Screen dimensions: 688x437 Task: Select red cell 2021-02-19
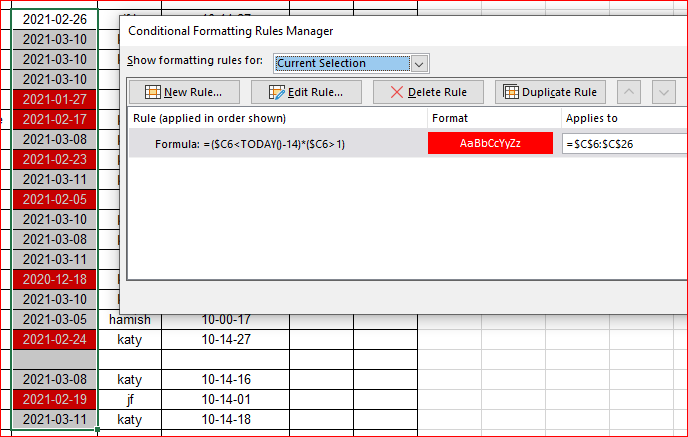55,399
